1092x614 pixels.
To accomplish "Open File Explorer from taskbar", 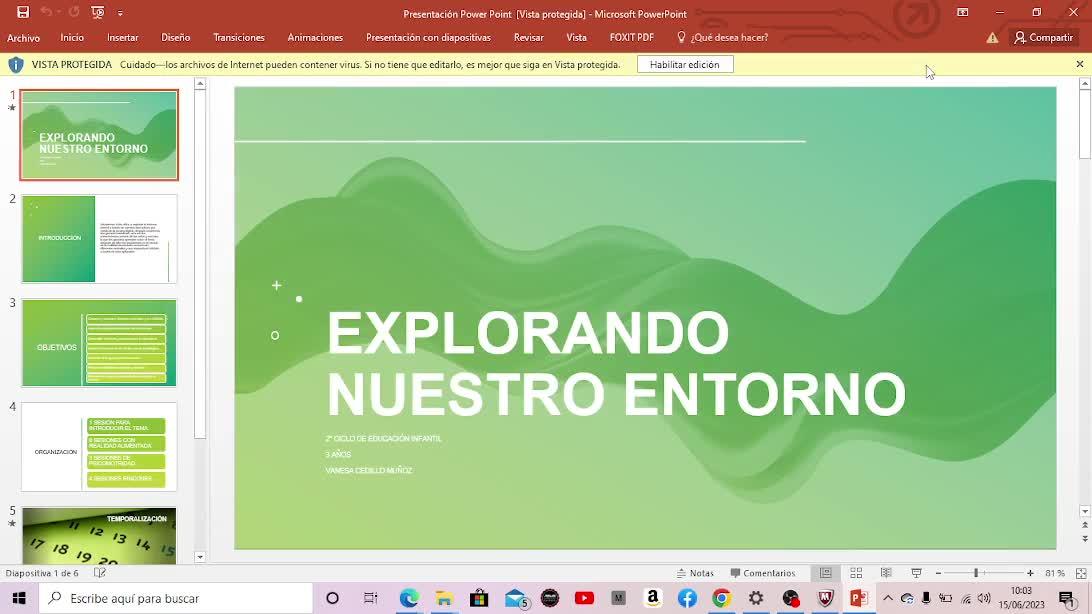I will click(x=444, y=598).
